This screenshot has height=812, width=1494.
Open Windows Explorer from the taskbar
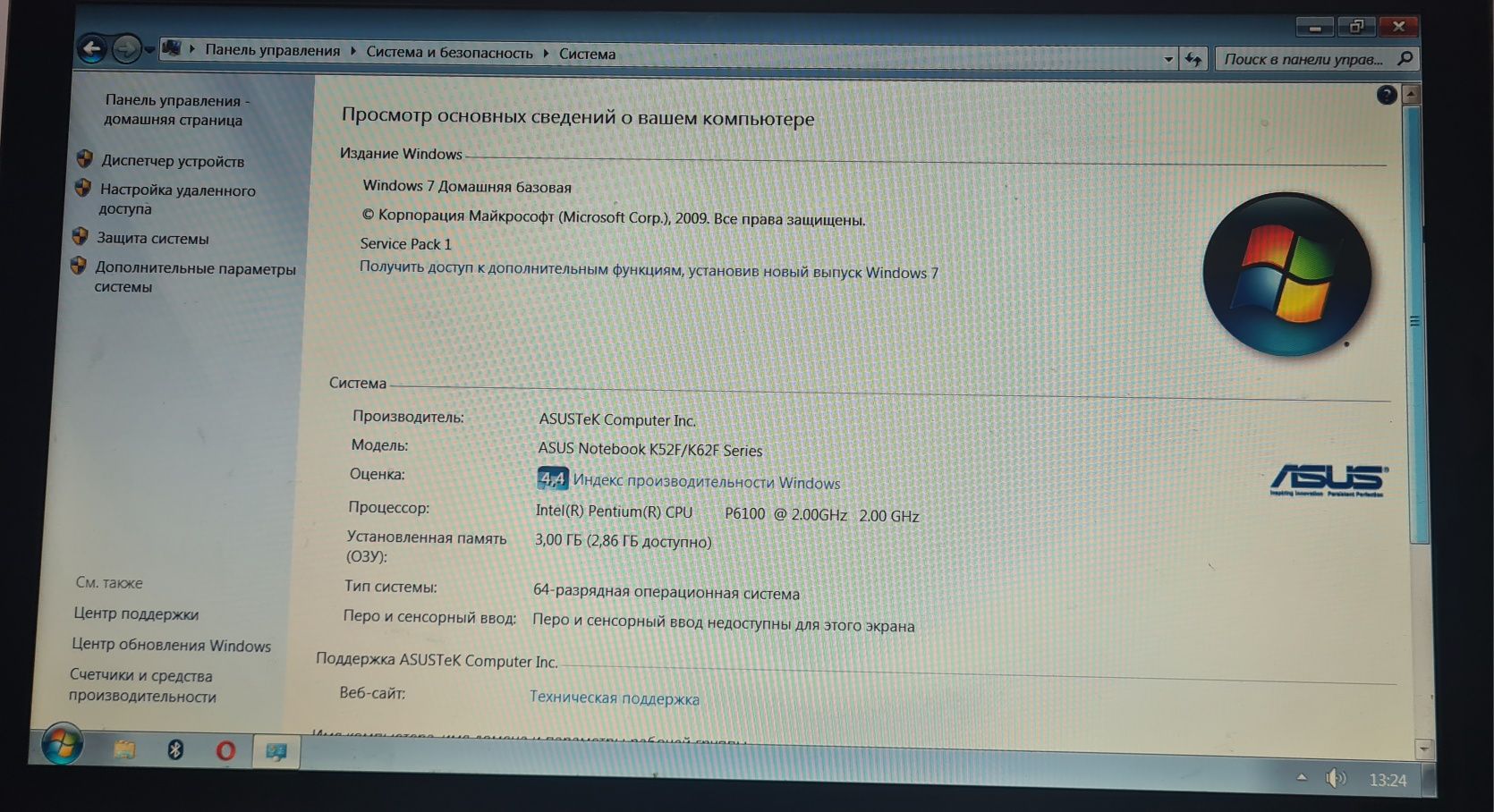click(124, 749)
